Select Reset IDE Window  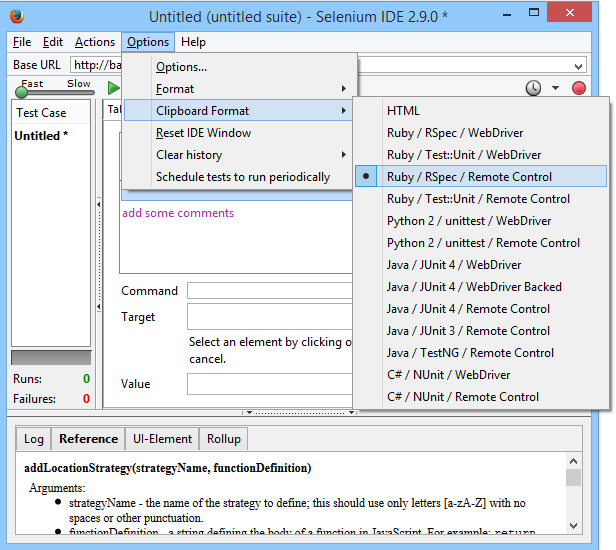pyautogui.click(x=238, y=133)
